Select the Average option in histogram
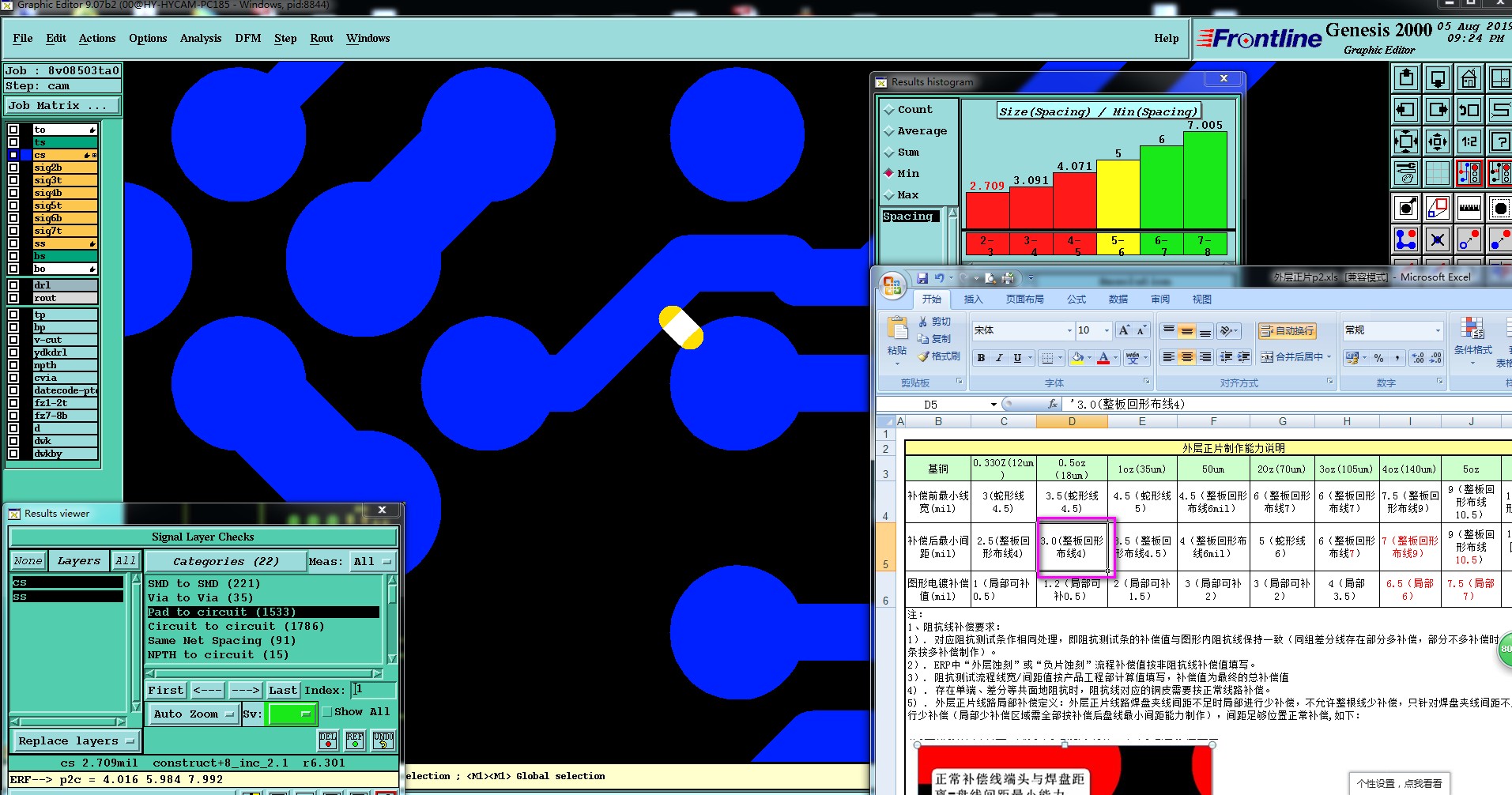1512x795 pixels. (889, 130)
